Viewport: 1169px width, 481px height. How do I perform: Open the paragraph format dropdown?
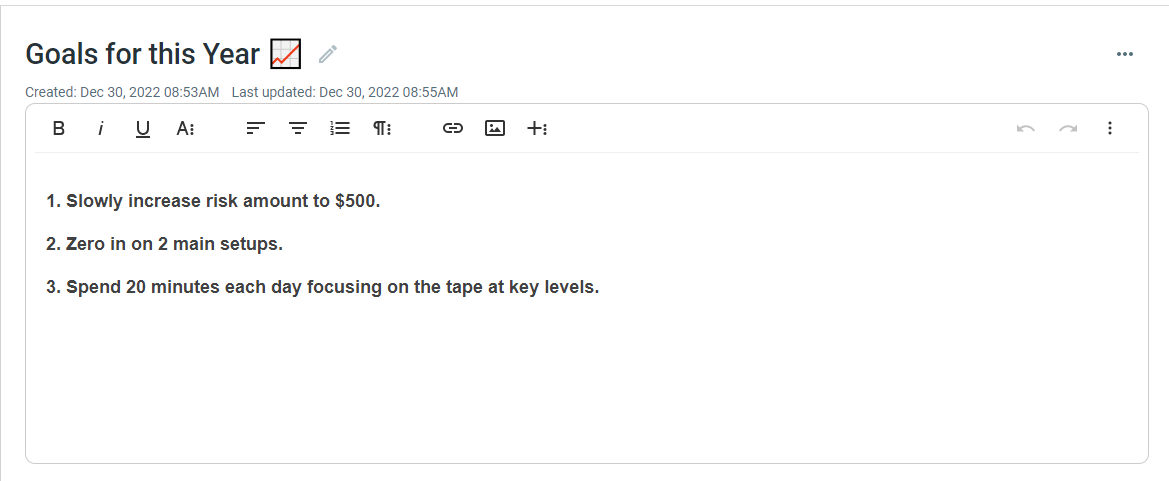click(x=382, y=128)
